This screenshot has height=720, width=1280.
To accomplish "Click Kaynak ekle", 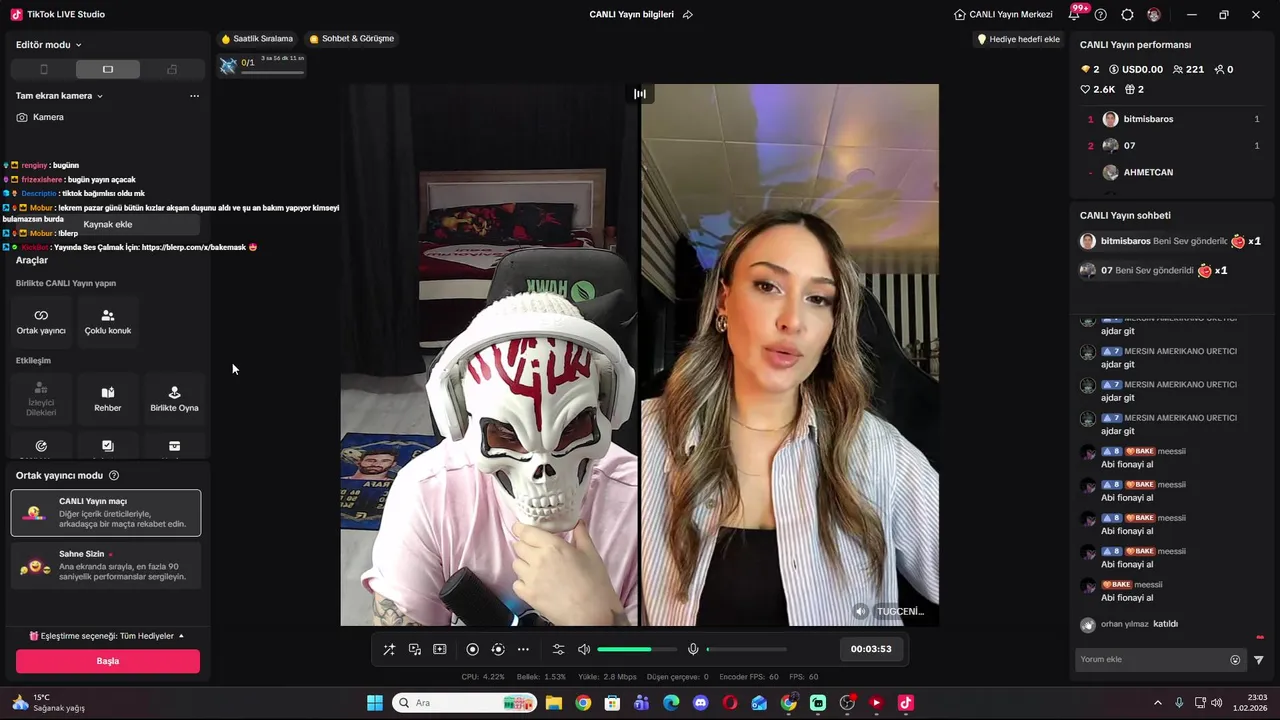I will point(108,224).
